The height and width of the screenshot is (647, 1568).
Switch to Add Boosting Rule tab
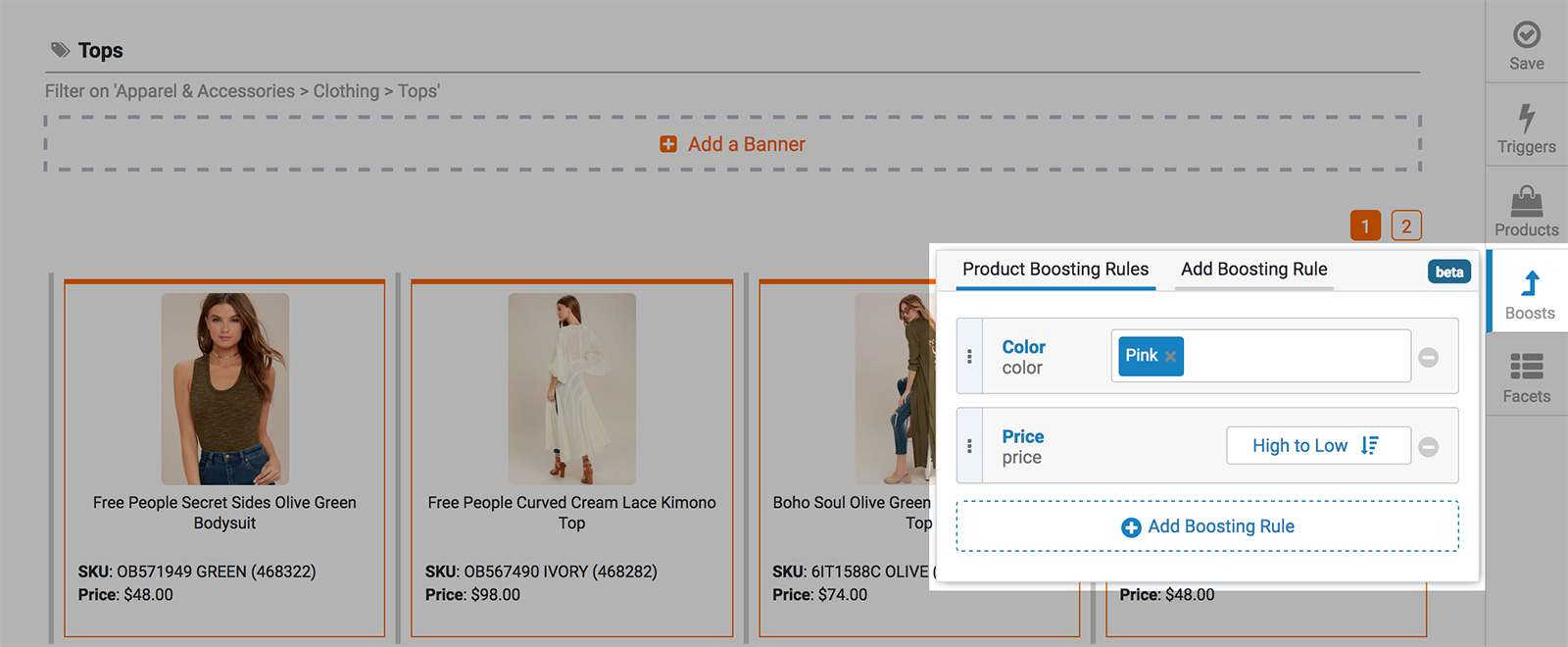(x=1253, y=270)
